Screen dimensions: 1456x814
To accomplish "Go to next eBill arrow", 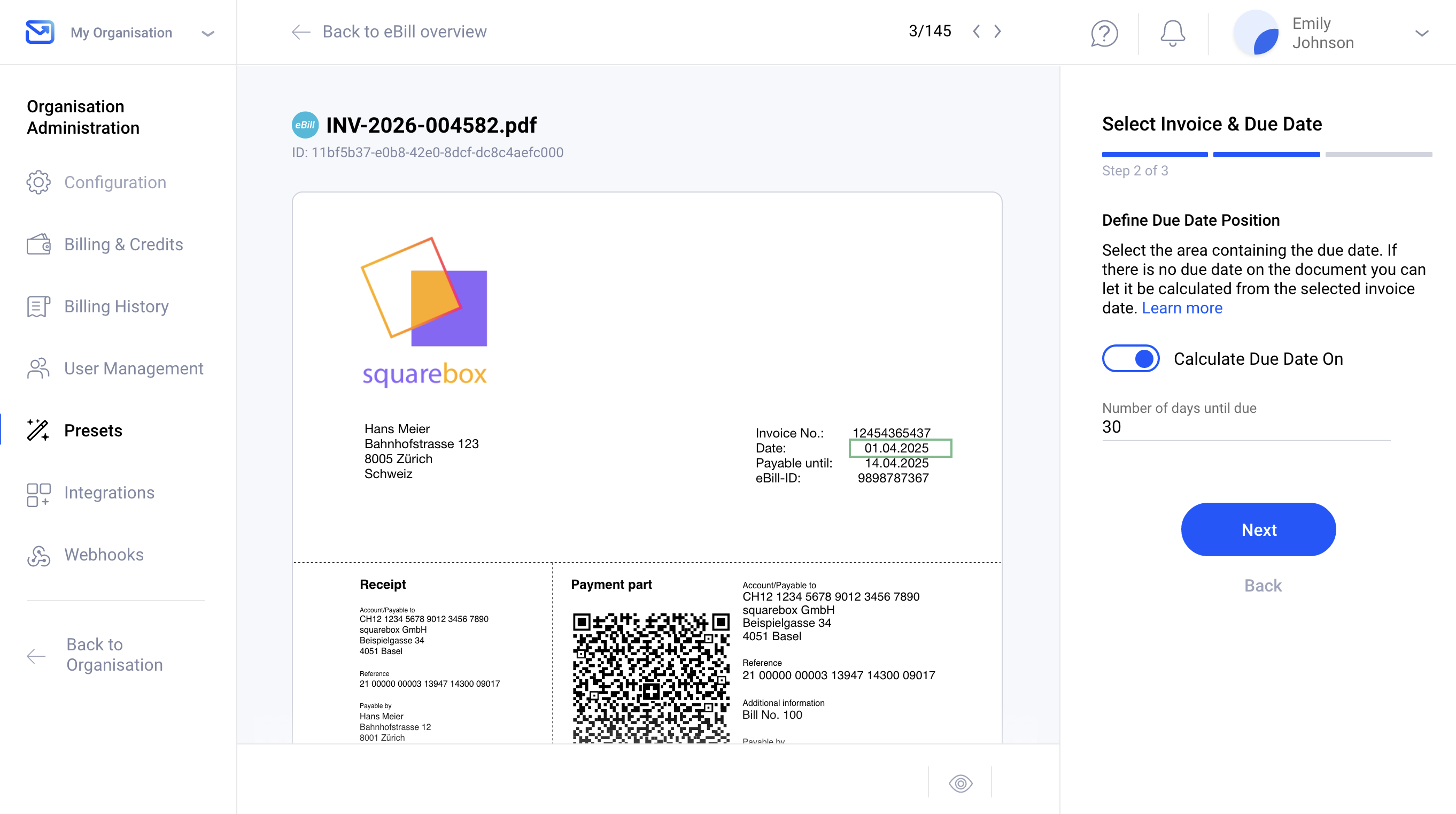I will tap(997, 31).
